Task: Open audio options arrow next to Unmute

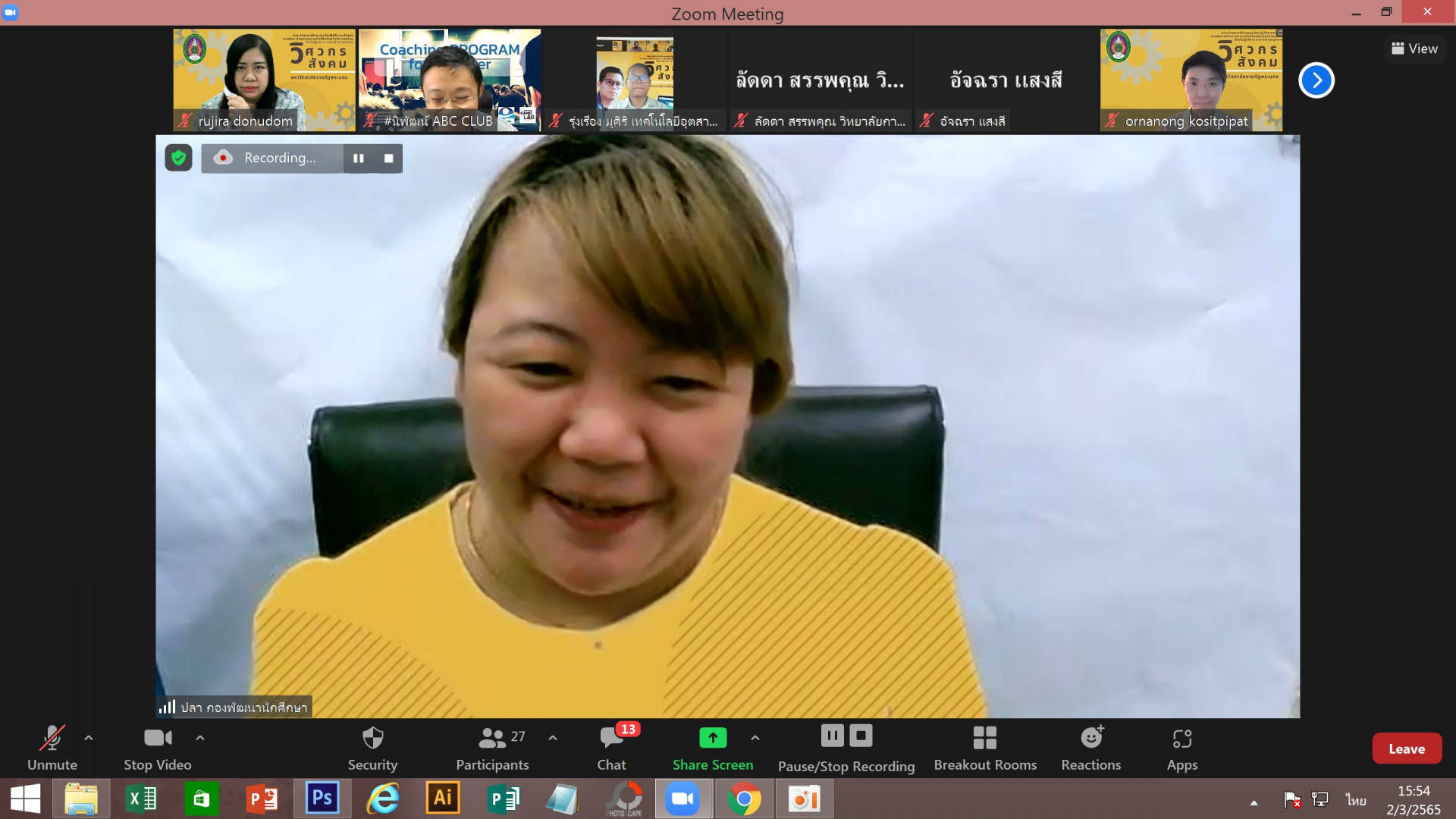Action: (89, 737)
